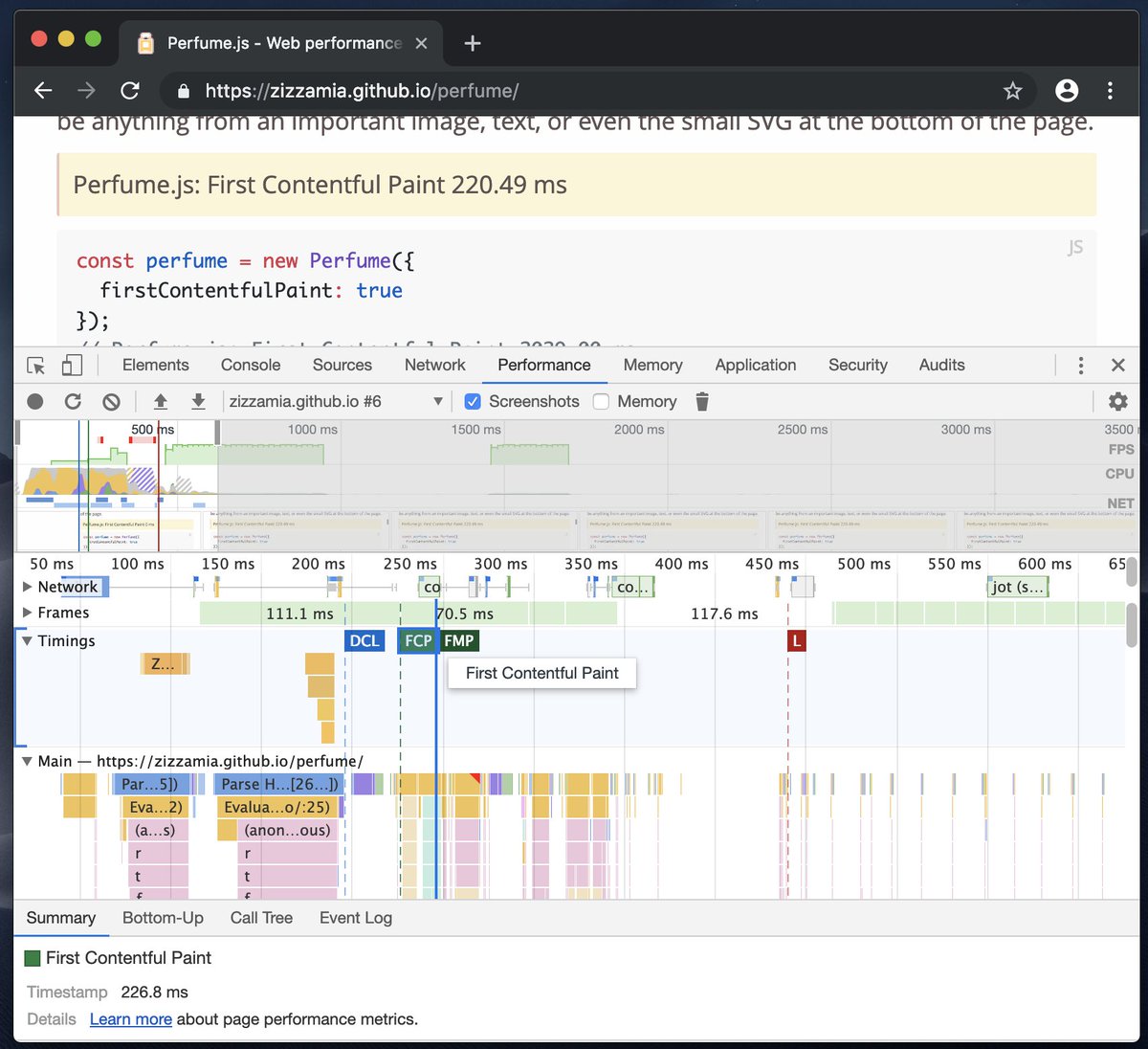
Task: Click the site lock icon in address bar
Action: [184, 91]
